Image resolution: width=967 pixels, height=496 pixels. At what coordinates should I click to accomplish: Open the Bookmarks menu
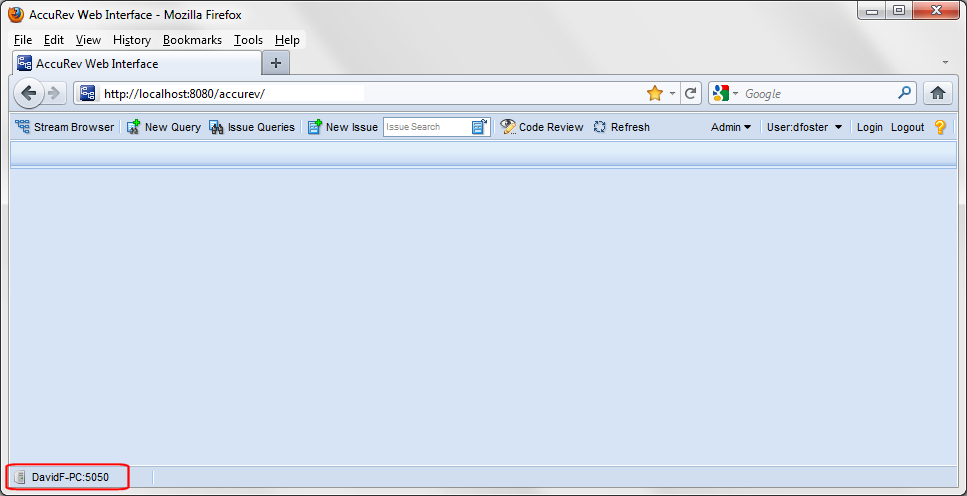coord(192,40)
